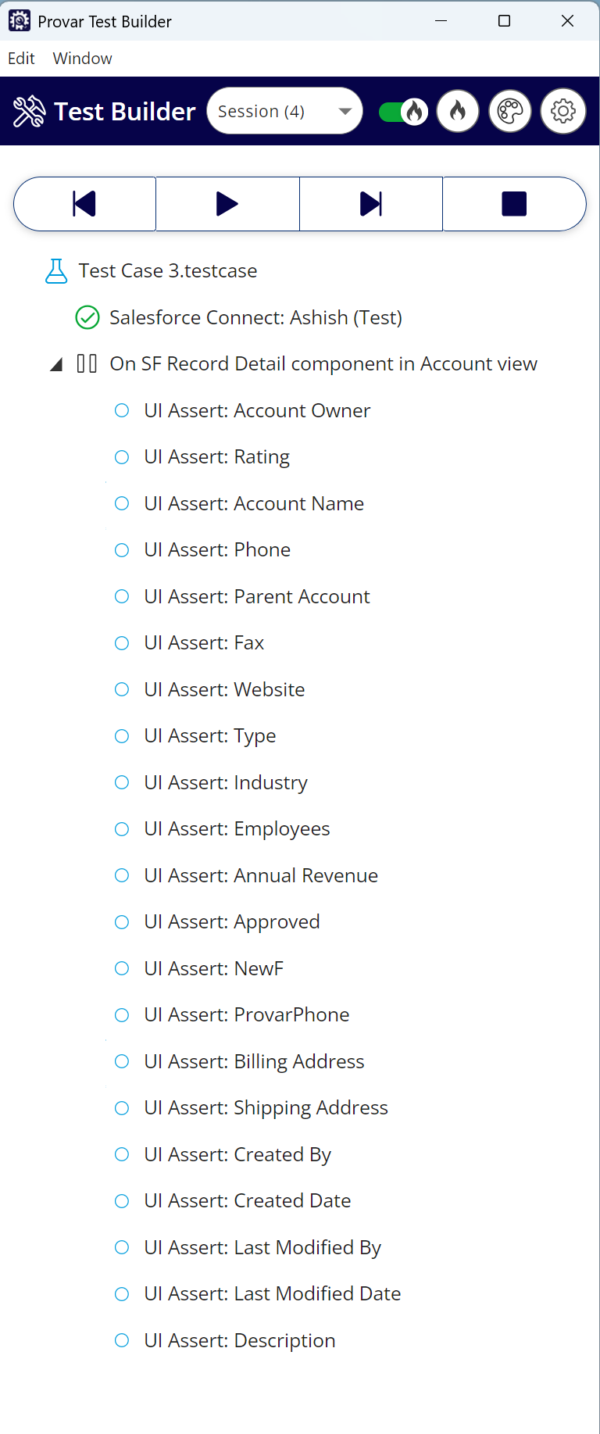The height and width of the screenshot is (1434, 600).
Task: Open the Edit menu
Action: click(x=21, y=58)
